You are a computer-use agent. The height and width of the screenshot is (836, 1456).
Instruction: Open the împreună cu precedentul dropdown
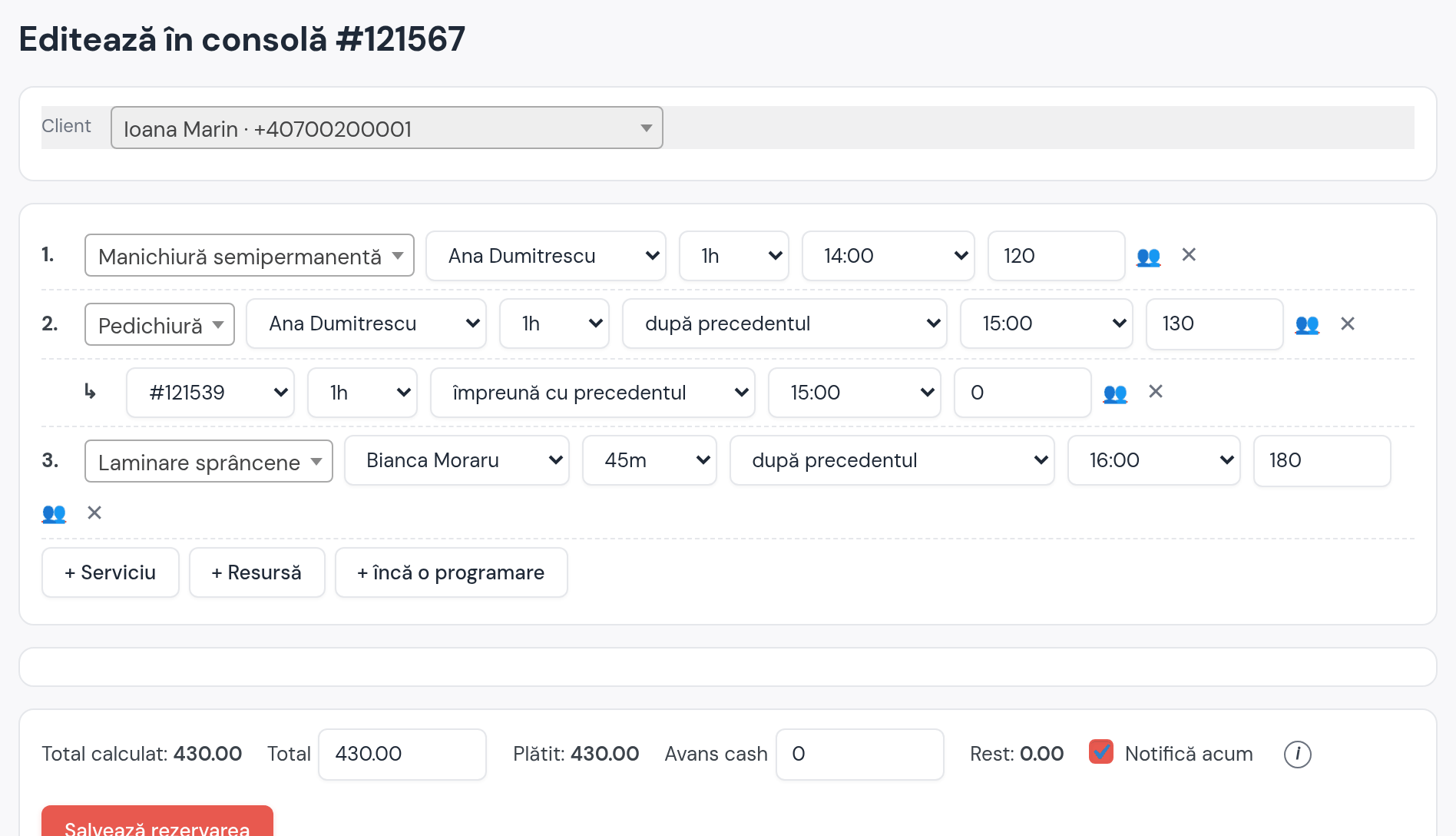click(x=593, y=393)
